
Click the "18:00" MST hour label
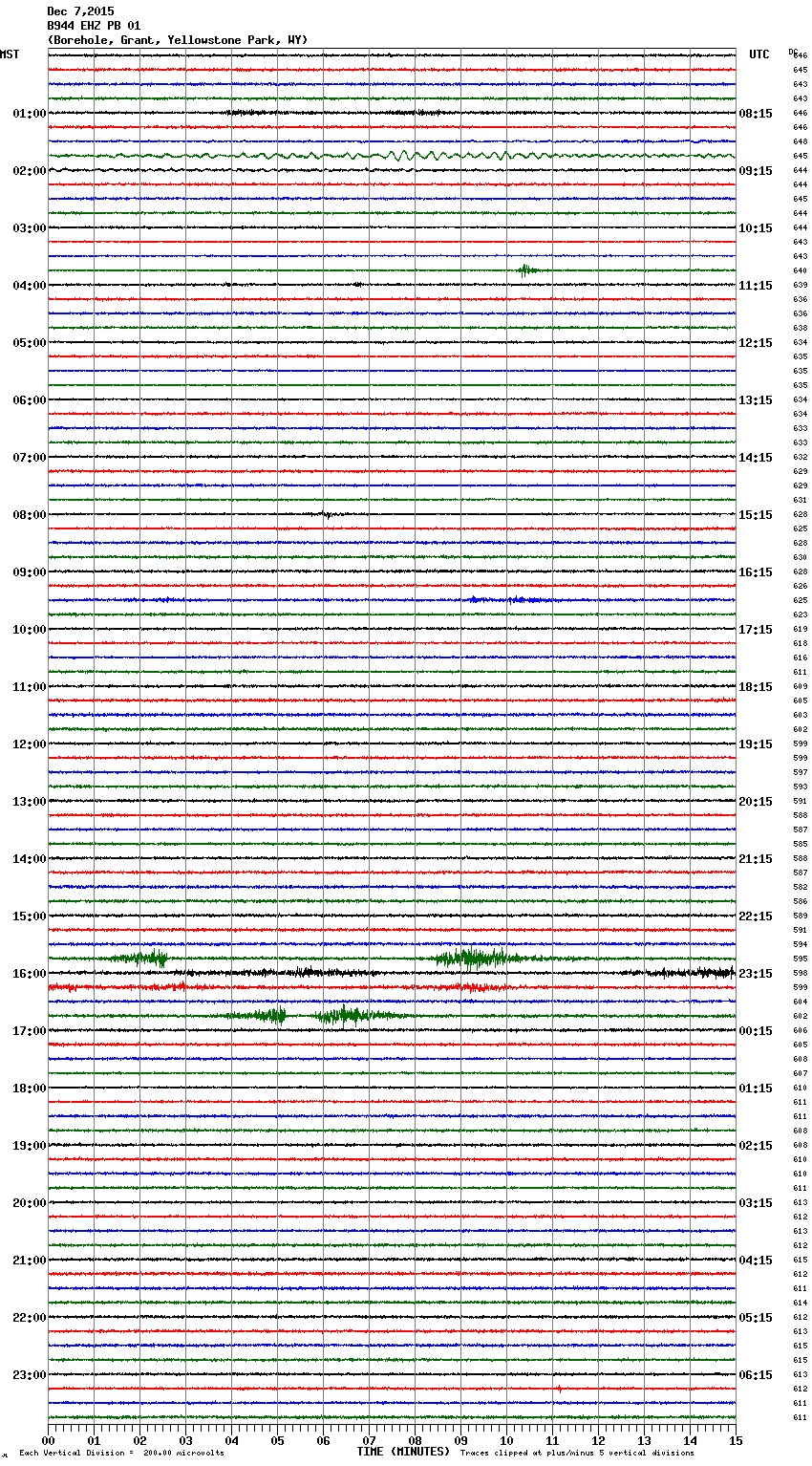click(x=29, y=1089)
